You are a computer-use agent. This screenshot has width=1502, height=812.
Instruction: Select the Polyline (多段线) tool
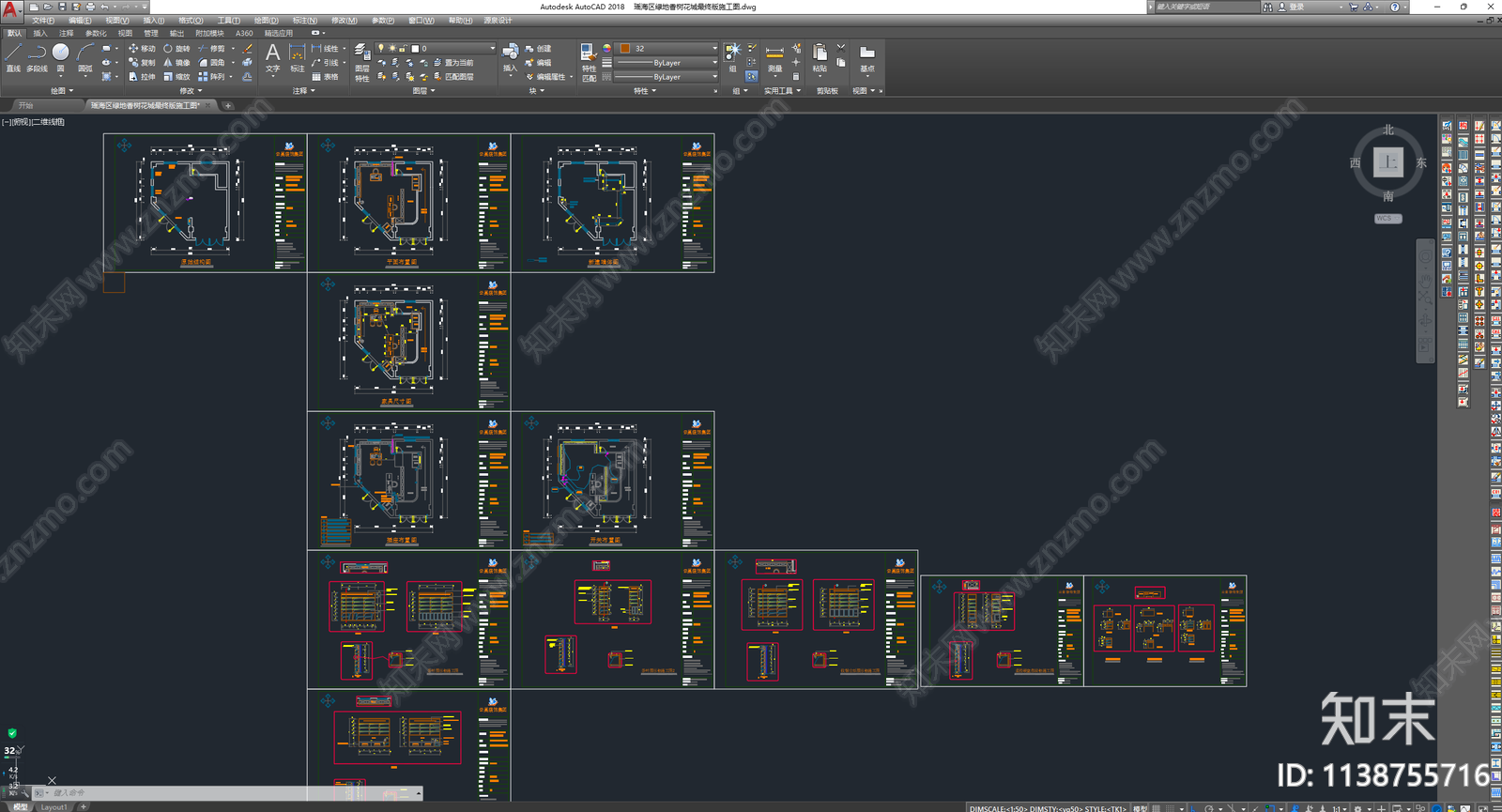[x=37, y=57]
